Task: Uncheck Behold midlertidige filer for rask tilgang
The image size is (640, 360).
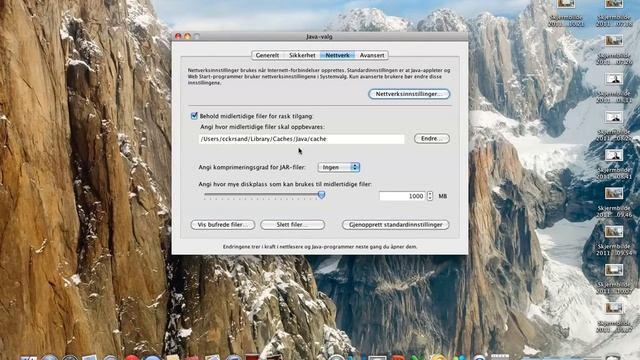Action: tap(194, 116)
